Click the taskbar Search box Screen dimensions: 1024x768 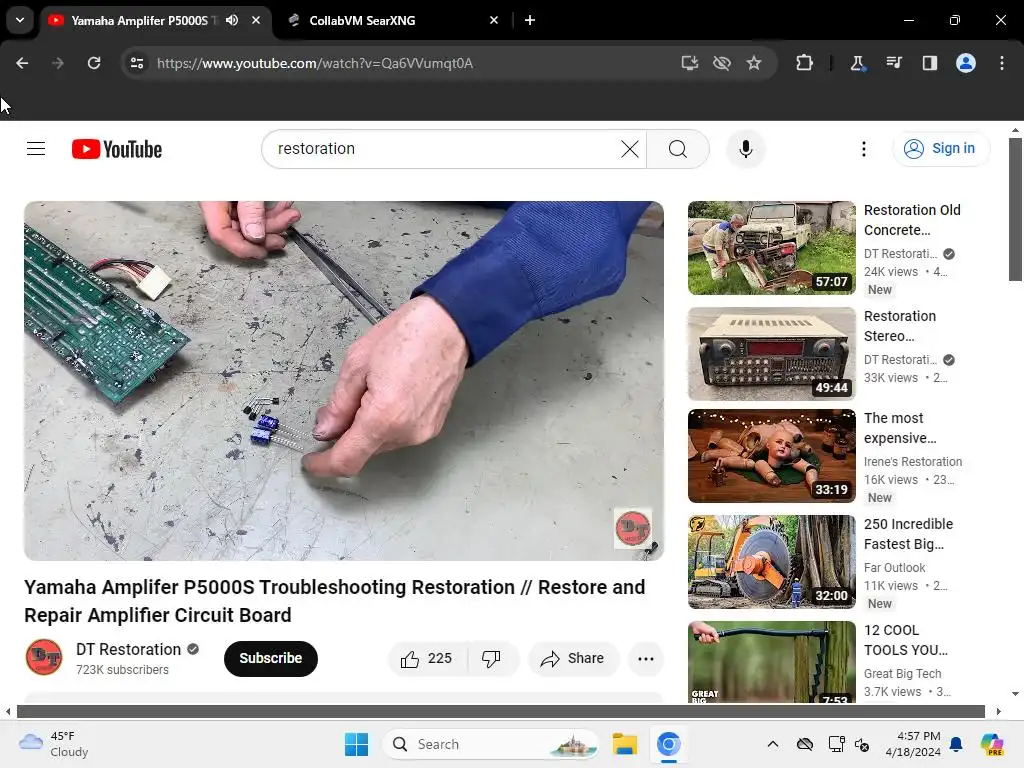(490, 744)
